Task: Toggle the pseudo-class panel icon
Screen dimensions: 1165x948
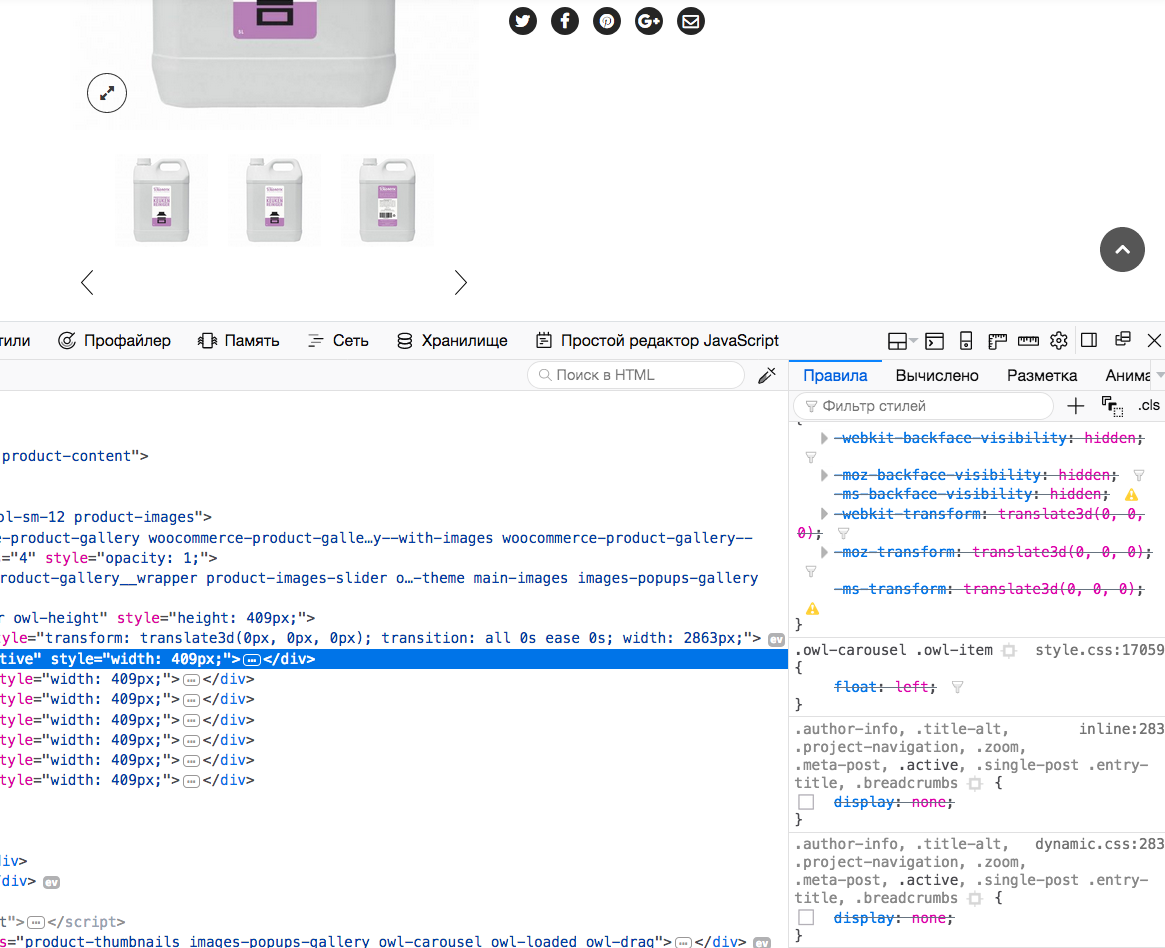Action: pos(1112,406)
